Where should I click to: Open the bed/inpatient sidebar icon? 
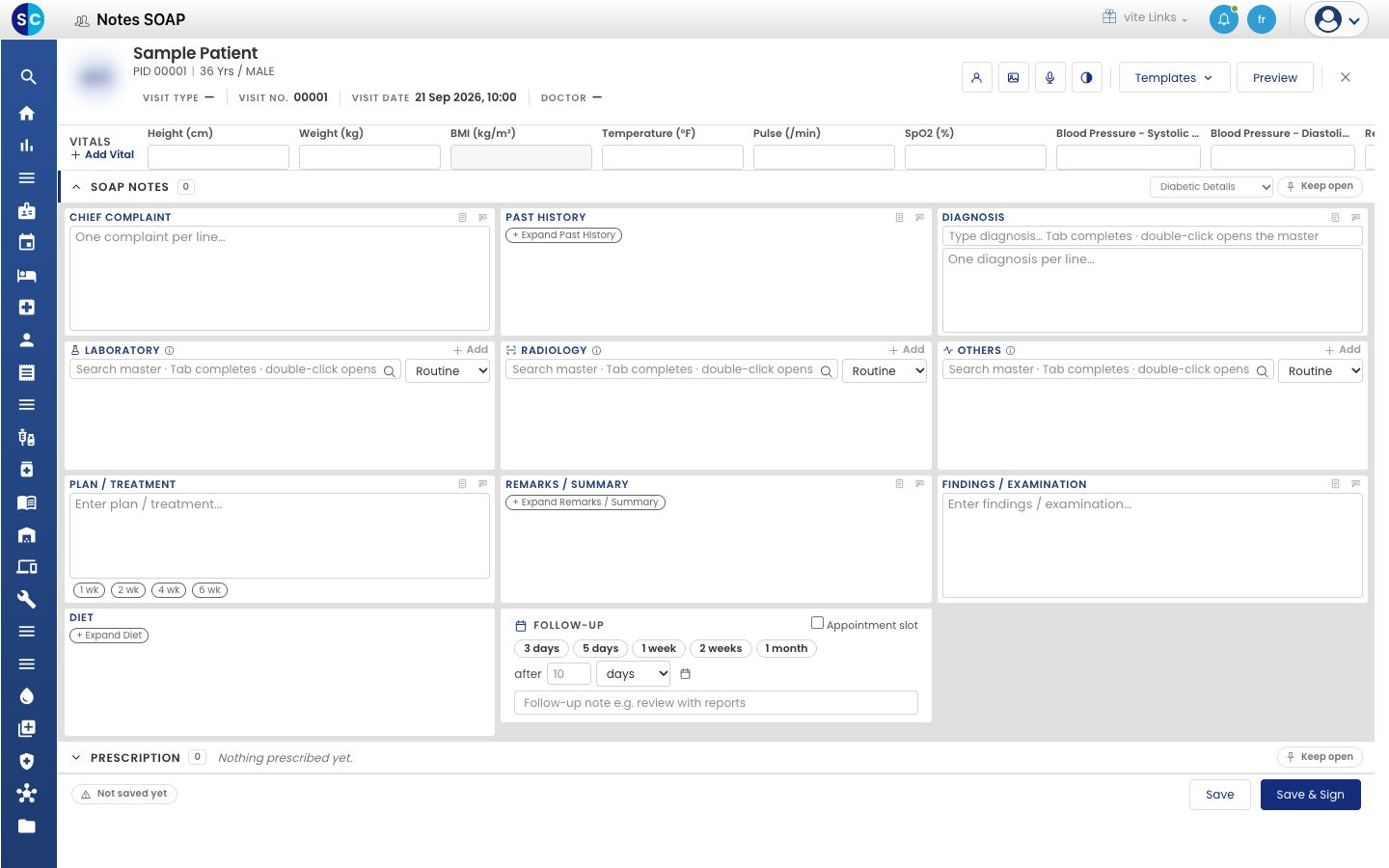coord(27,275)
